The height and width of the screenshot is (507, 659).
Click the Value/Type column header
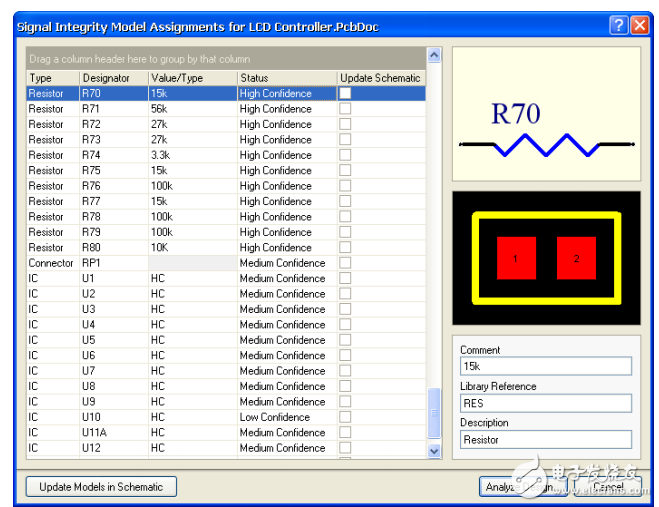tap(192, 78)
